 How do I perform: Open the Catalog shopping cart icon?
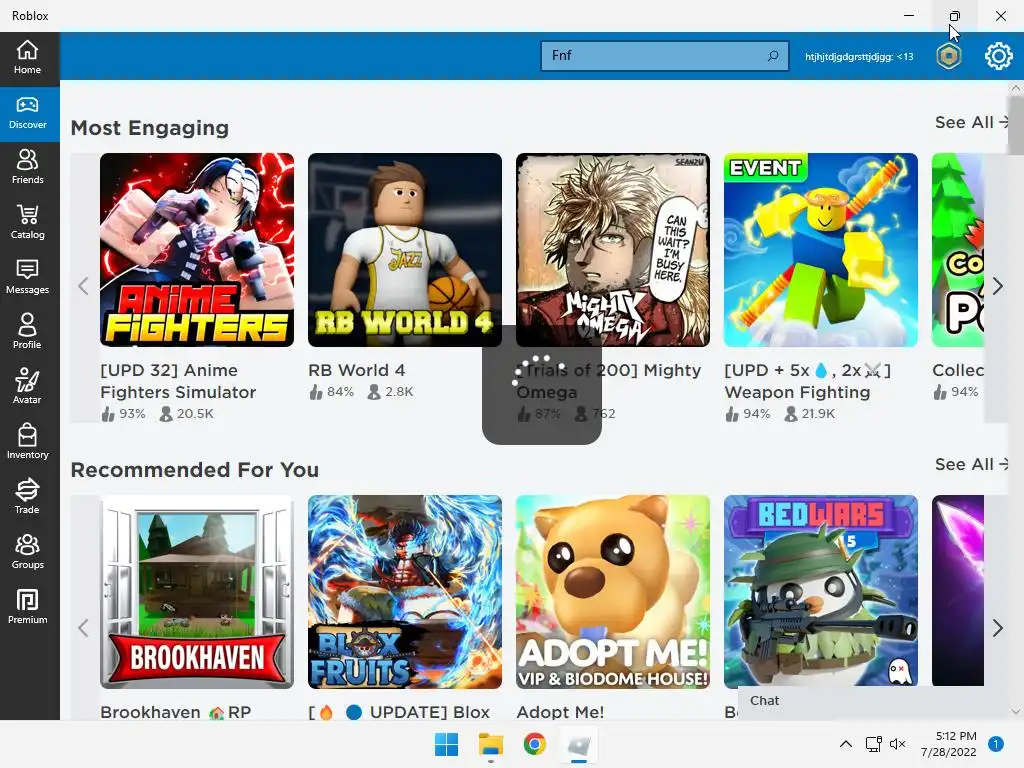point(27,223)
